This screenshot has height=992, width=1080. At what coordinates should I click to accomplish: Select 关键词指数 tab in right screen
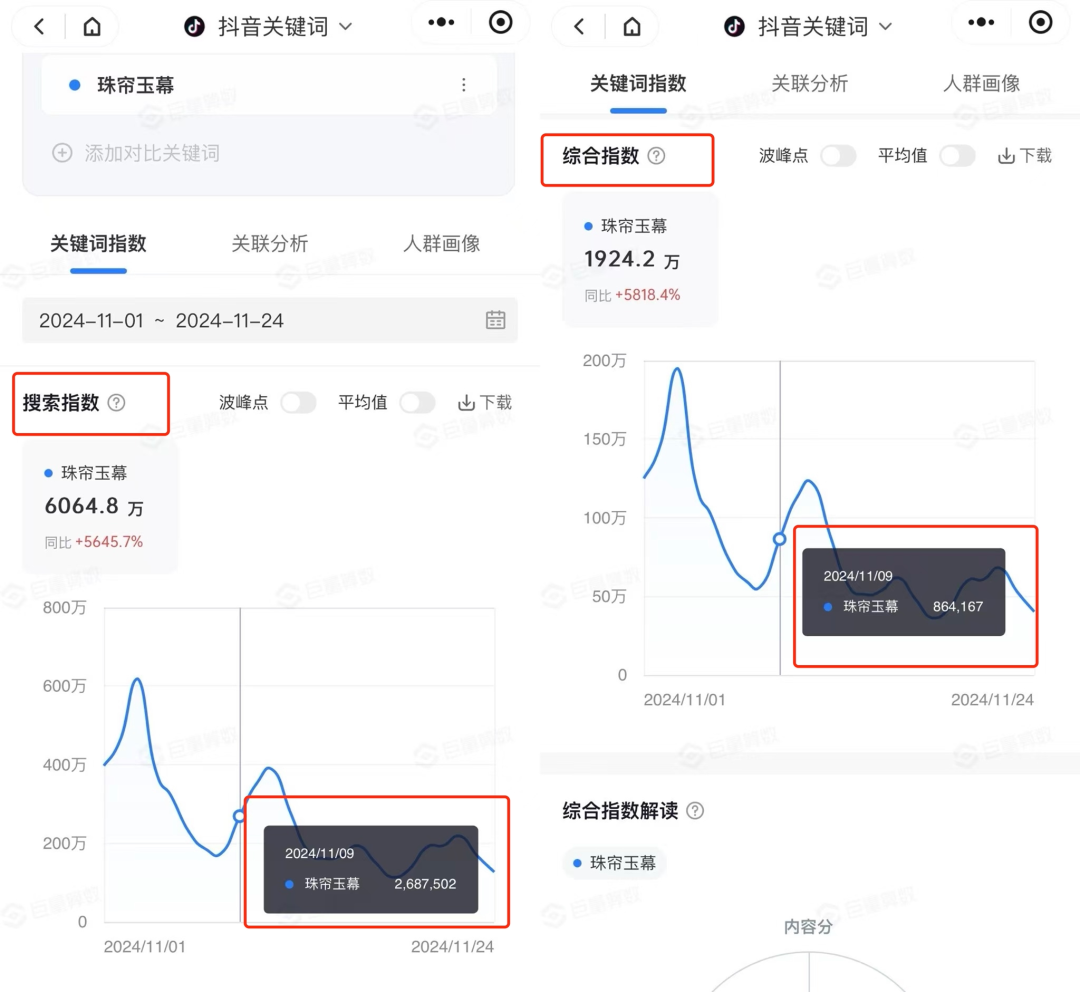(638, 83)
